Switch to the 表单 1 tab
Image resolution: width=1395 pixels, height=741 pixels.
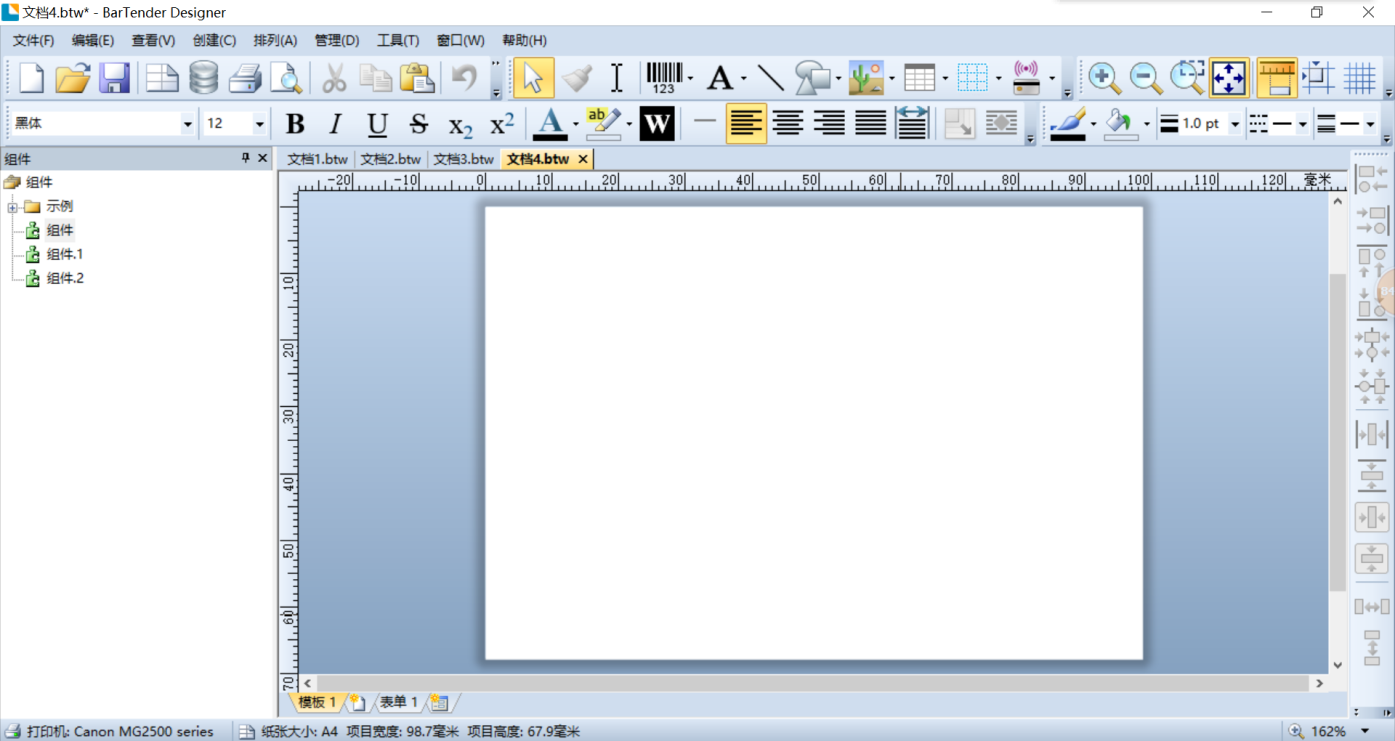coord(399,702)
